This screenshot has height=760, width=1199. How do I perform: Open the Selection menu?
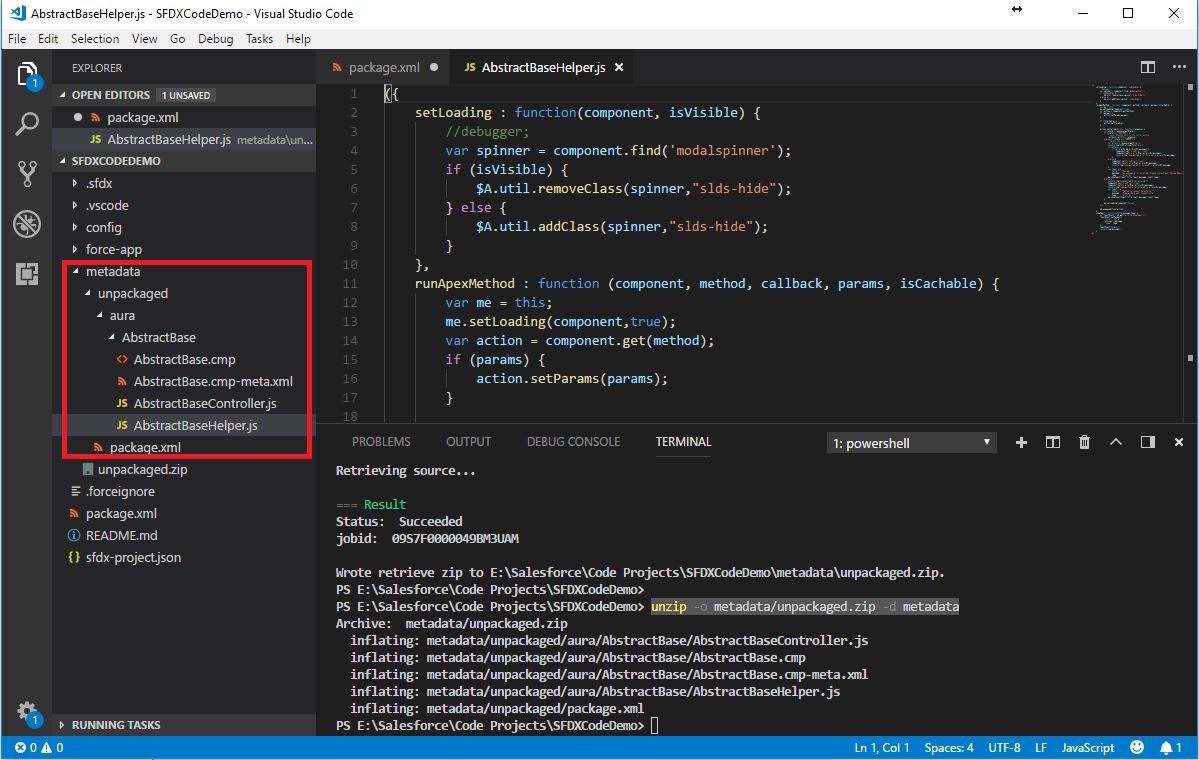(95, 39)
